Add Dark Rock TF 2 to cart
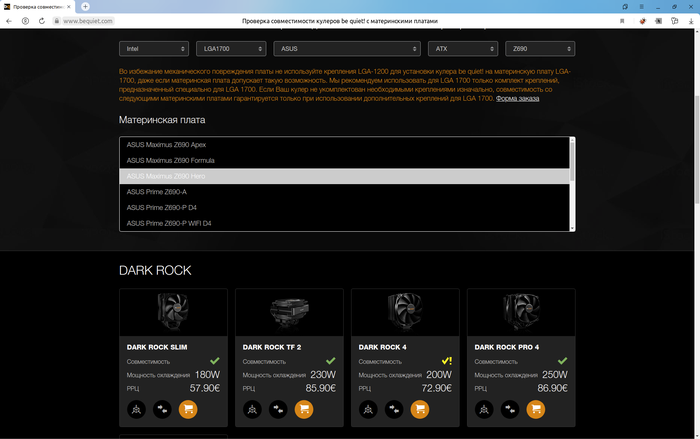The image size is (700, 439). coord(304,409)
